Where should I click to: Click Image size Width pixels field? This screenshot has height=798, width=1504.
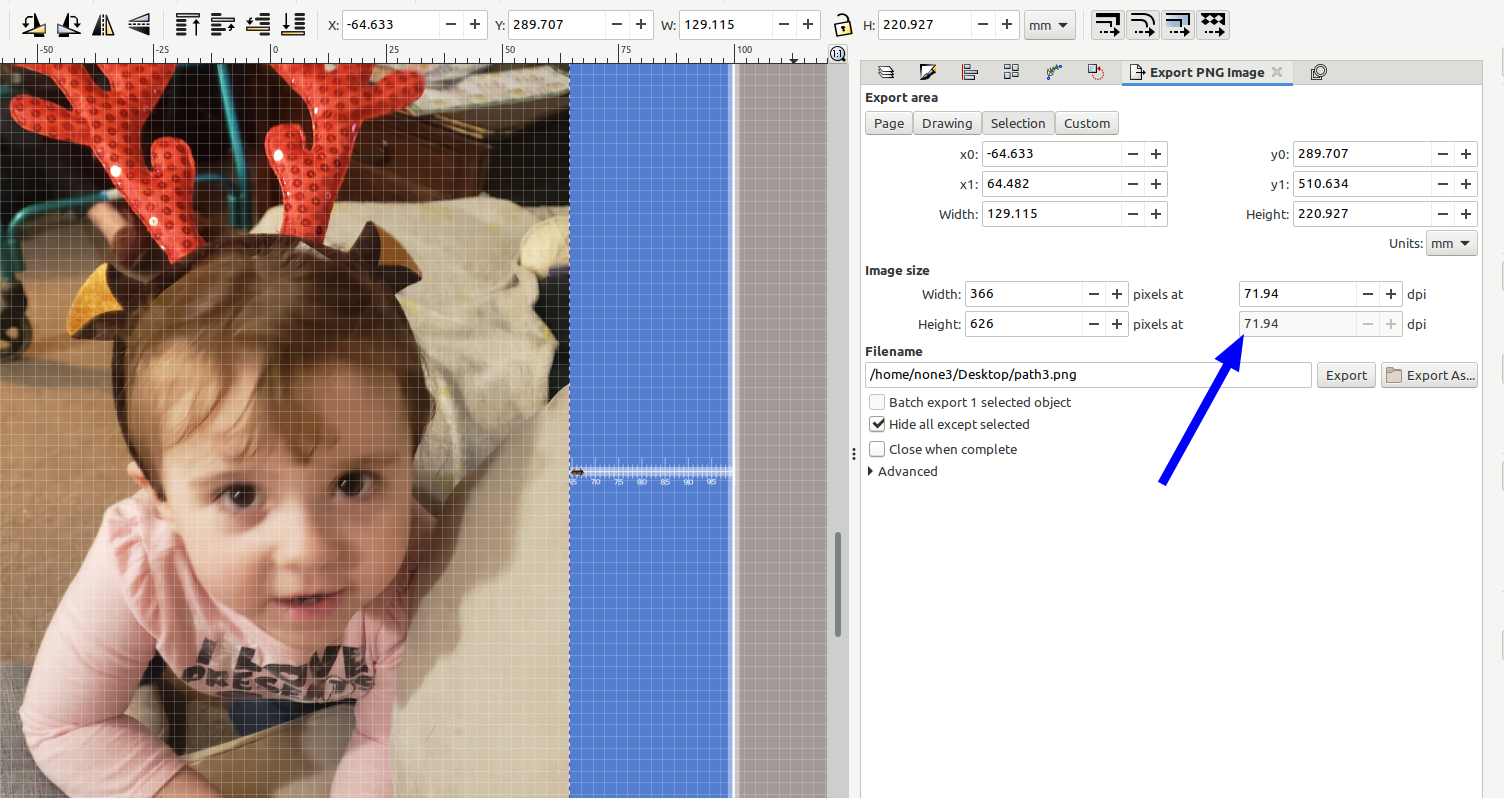click(x=1024, y=294)
